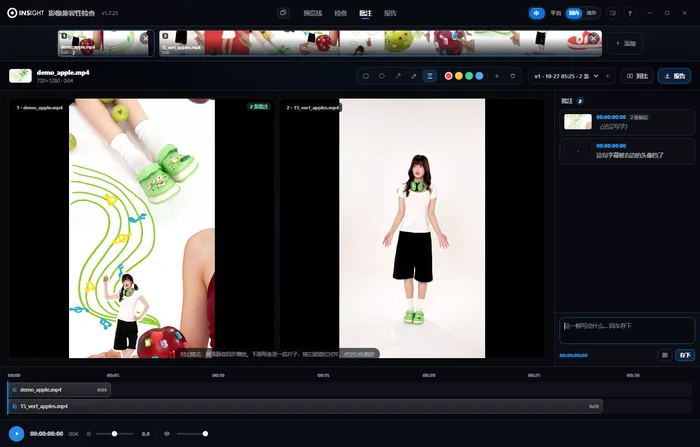Select the highlighted domestic platform option
The width and height of the screenshot is (700, 447).
574,13
